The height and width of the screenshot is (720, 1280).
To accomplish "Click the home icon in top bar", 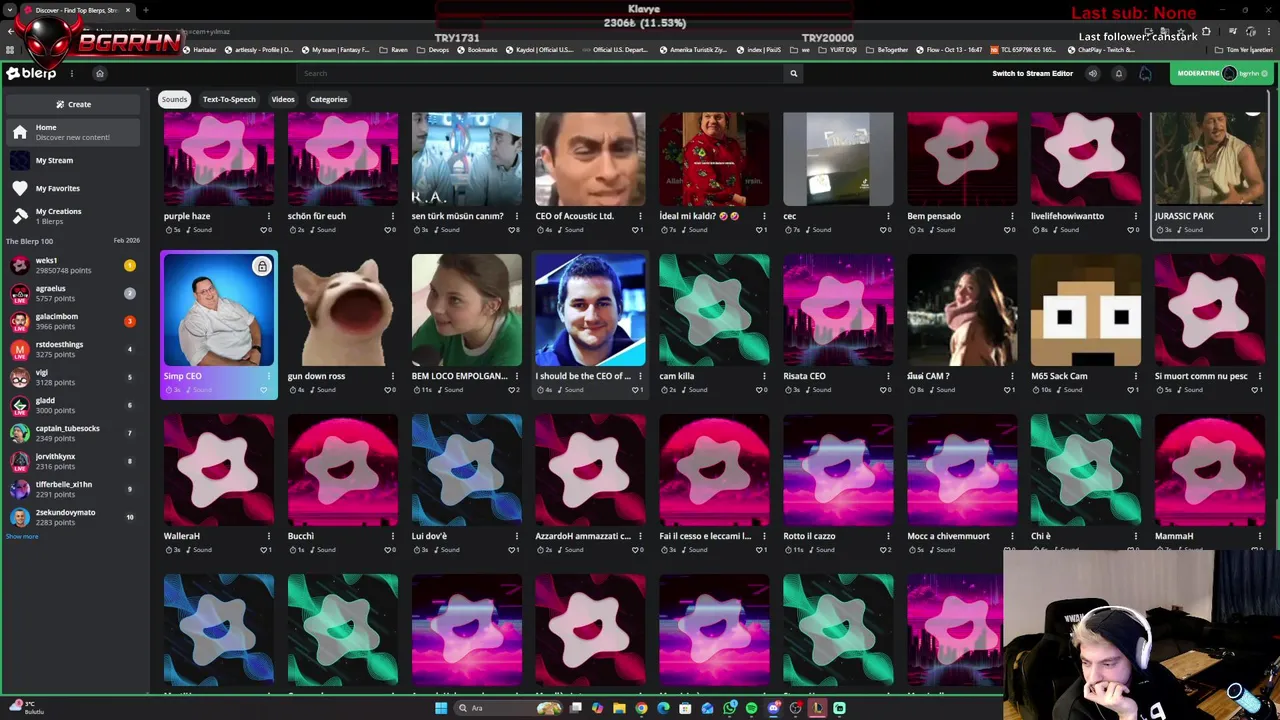I will 99,73.
